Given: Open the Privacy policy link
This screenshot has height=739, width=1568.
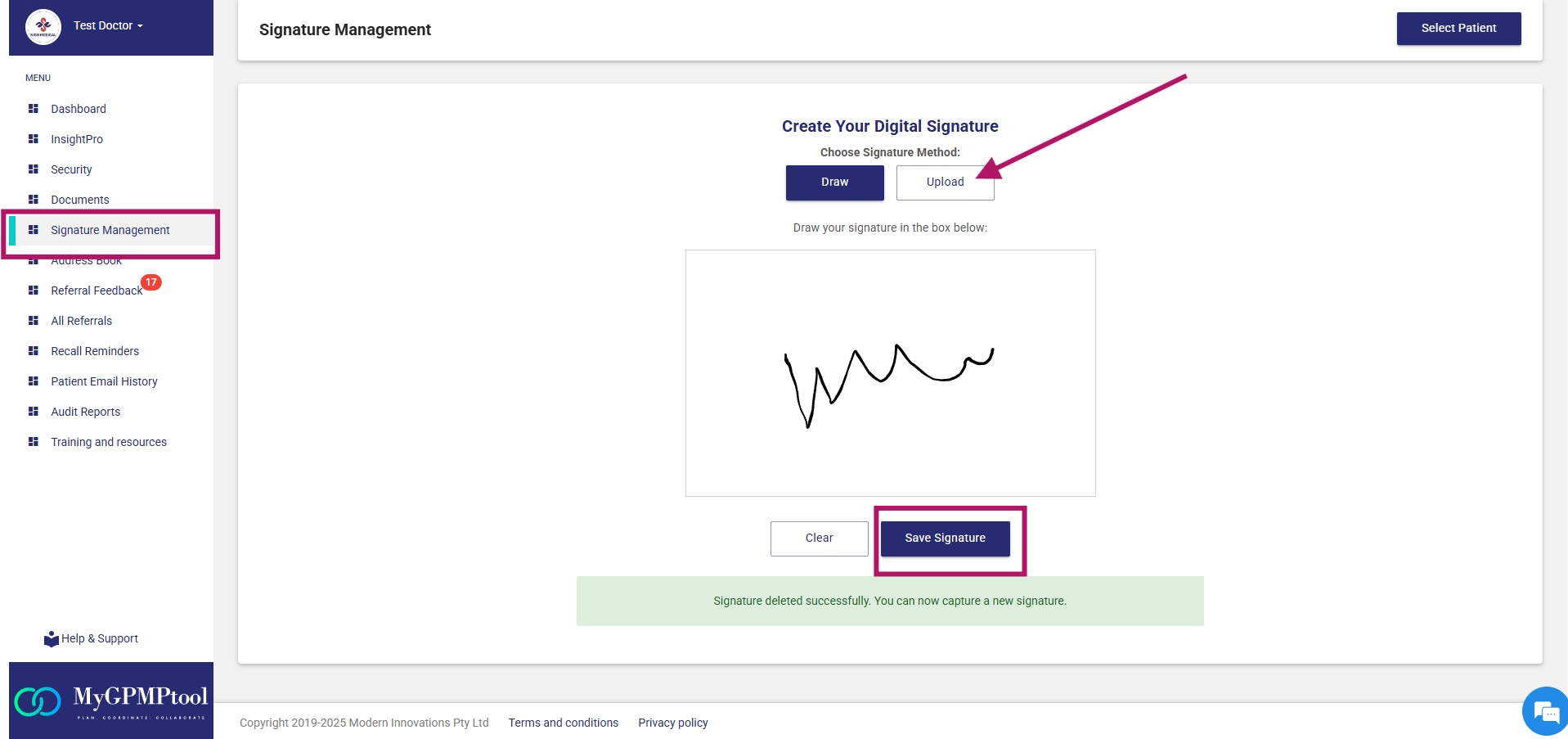Looking at the screenshot, I should click(672, 723).
